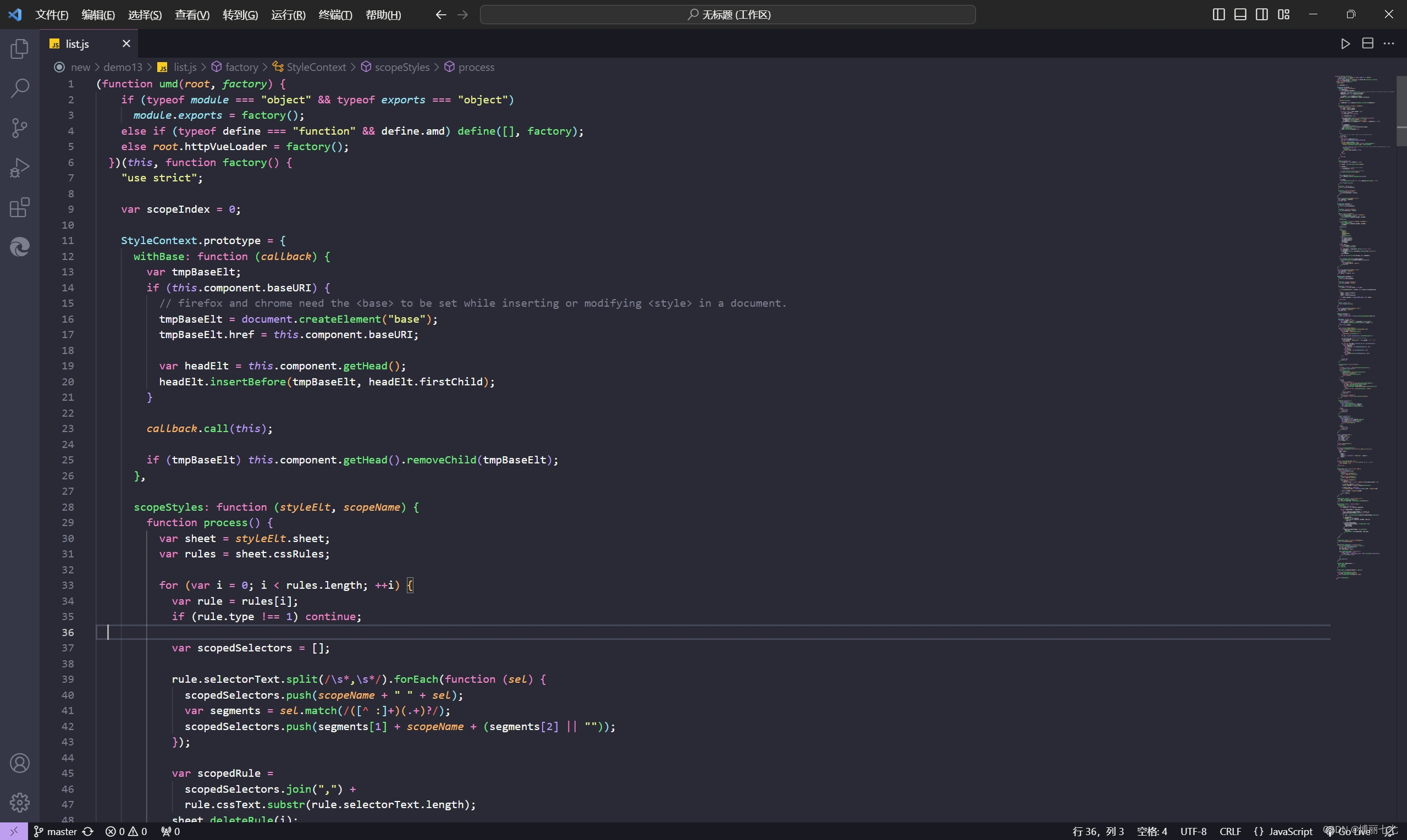Open the Manage gear icon
1407x840 pixels.
(x=20, y=802)
